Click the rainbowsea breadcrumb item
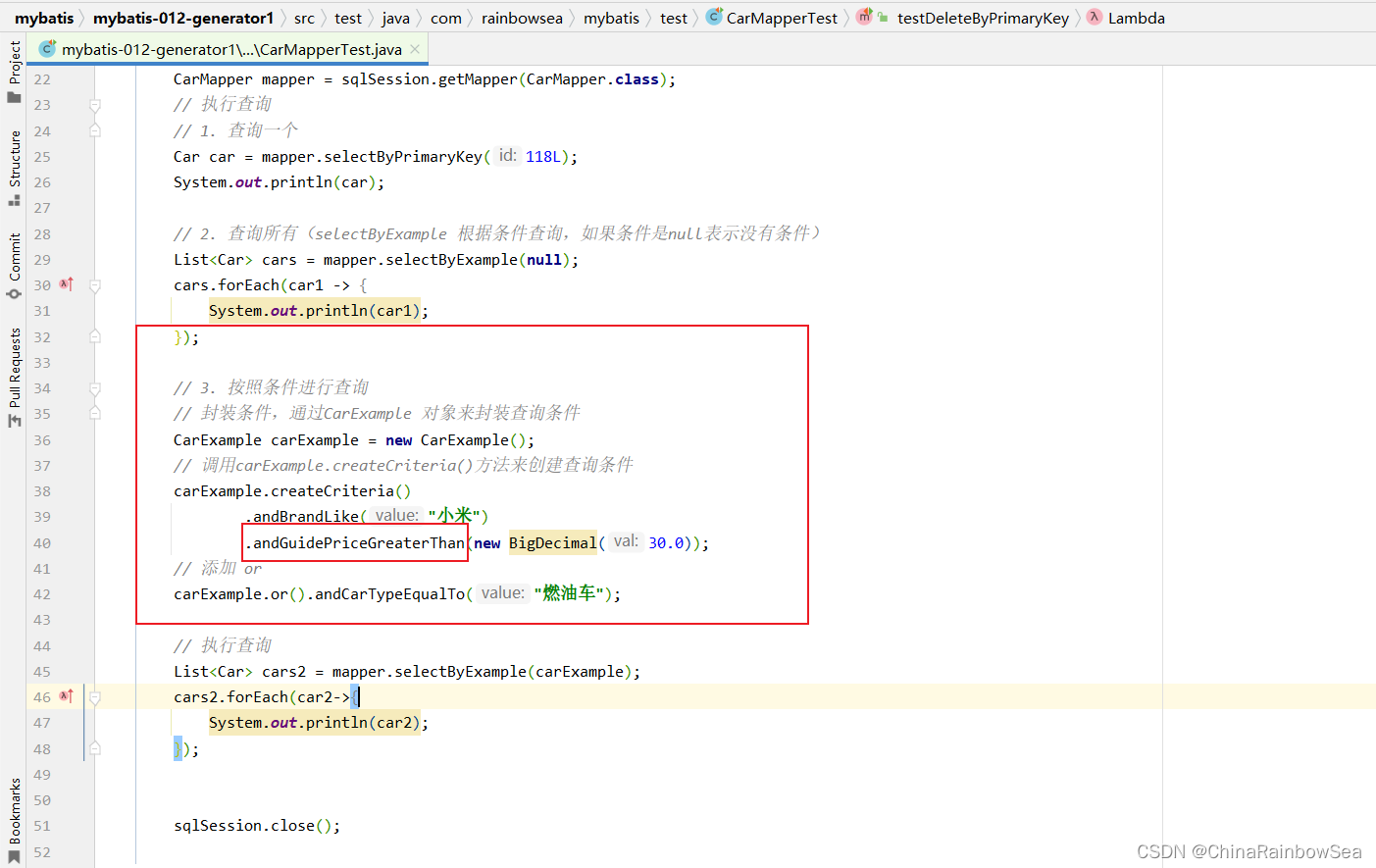Image resolution: width=1376 pixels, height=868 pixels. coord(522,18)
